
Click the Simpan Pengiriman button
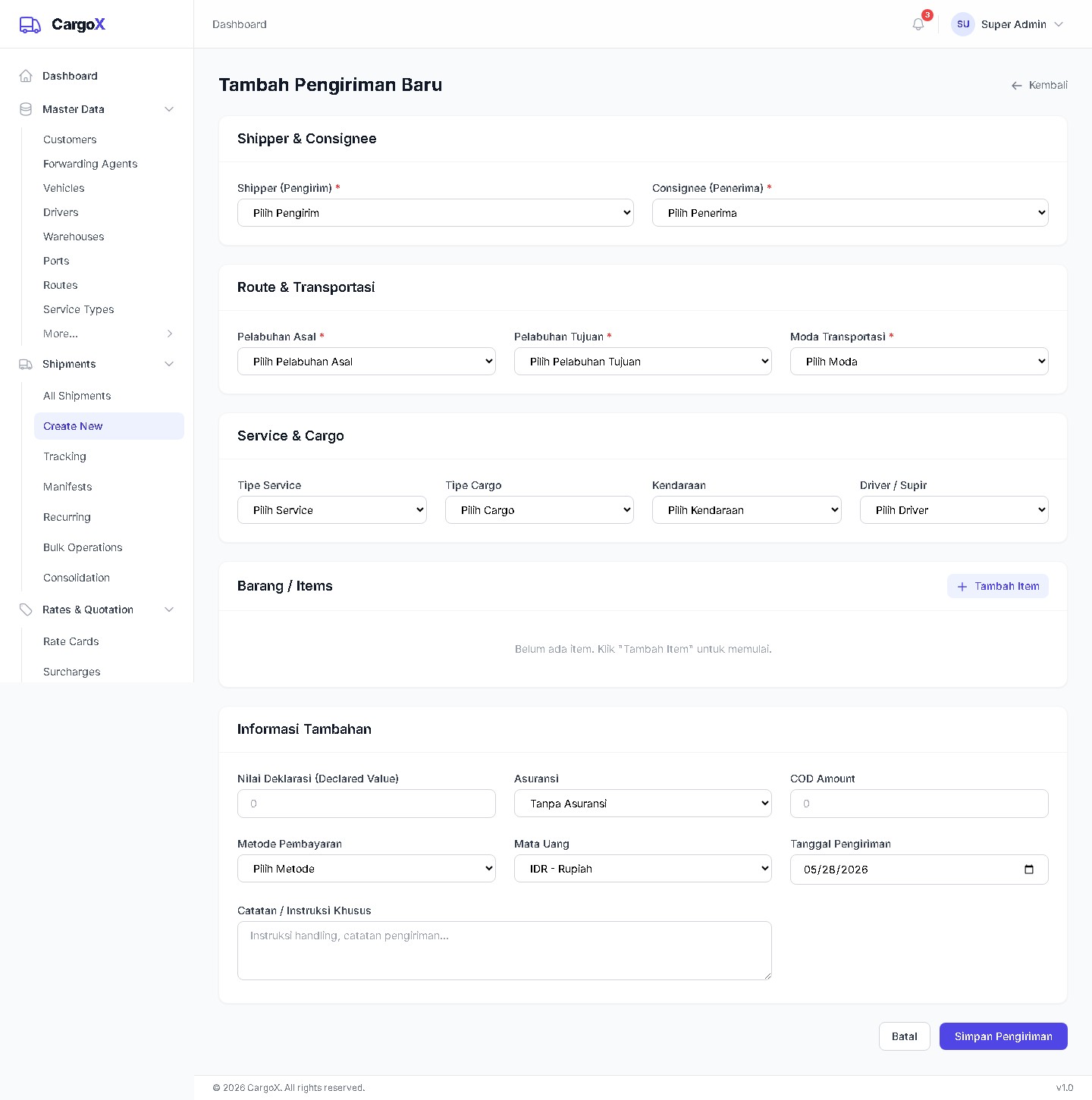tap(1003, 1036)
